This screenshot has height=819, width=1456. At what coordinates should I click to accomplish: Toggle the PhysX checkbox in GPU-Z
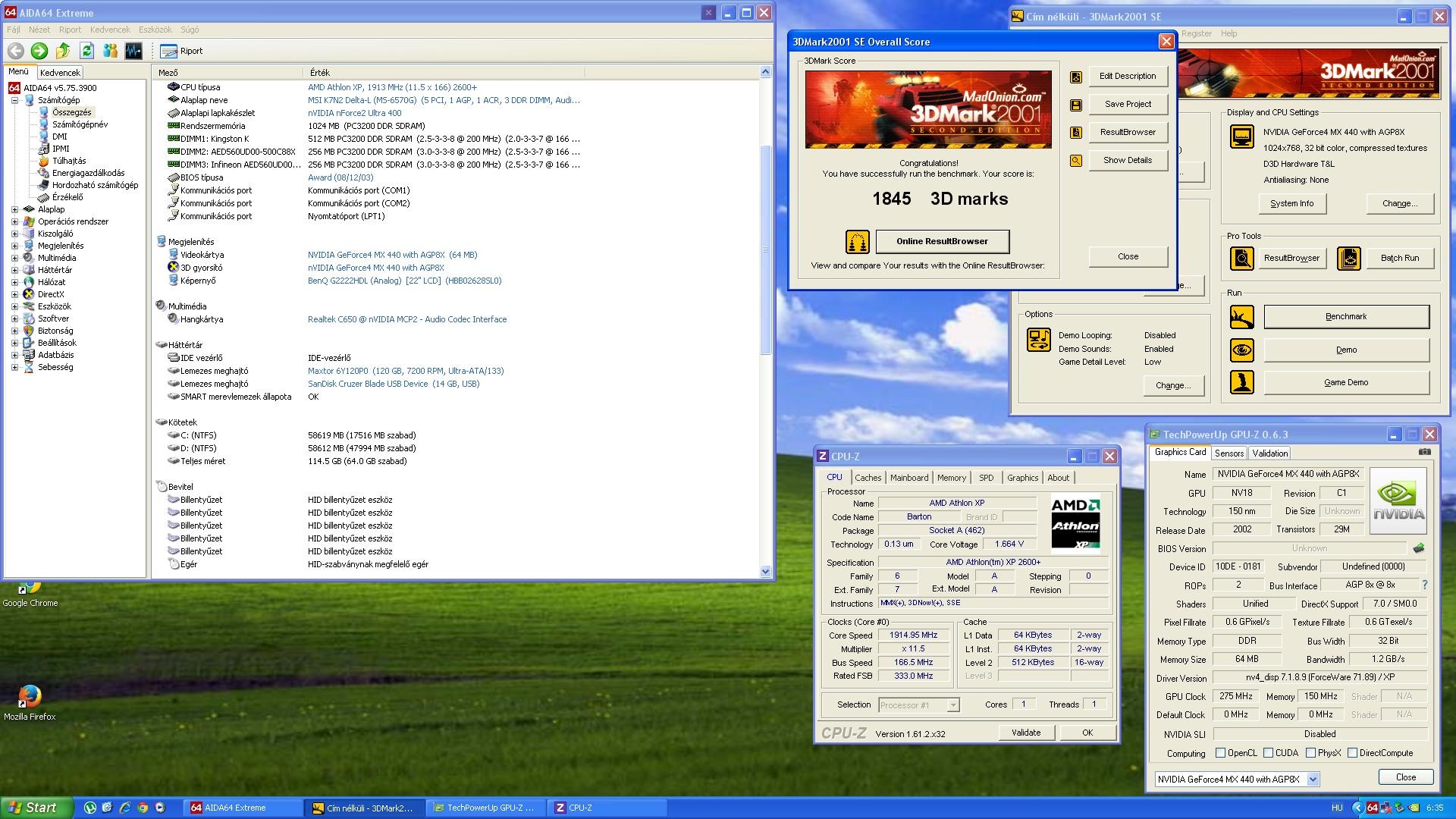click(1310, 753)
